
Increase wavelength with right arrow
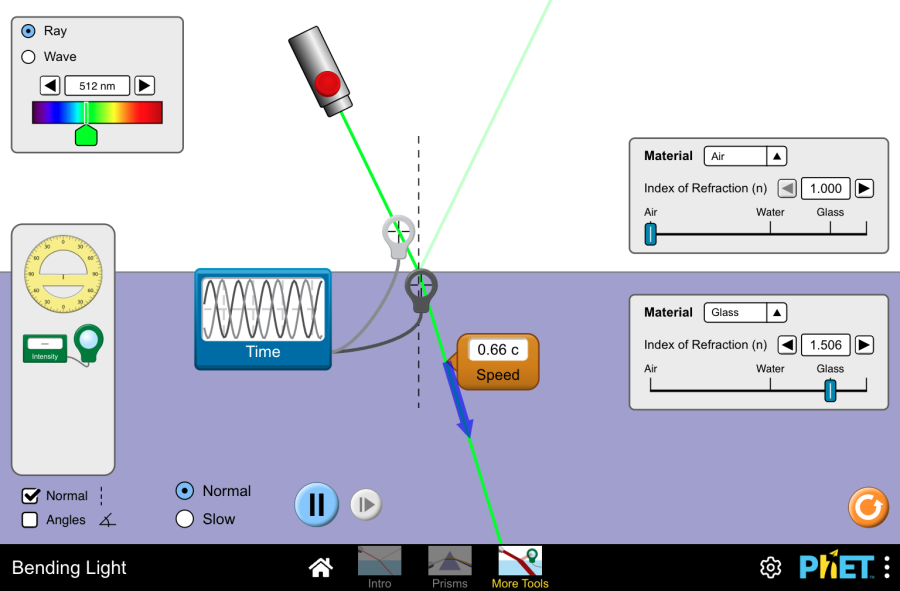(144, 86)
